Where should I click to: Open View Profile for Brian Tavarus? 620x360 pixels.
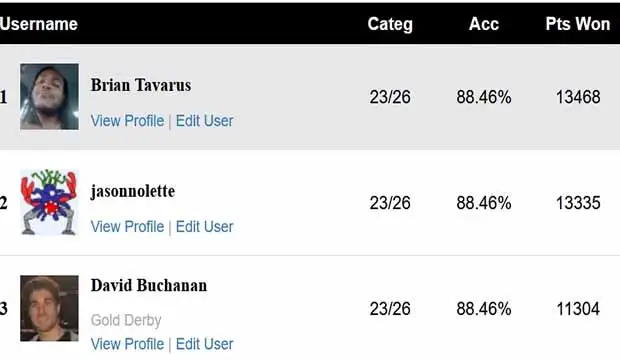pyautogui.click(x=127, y=121)
